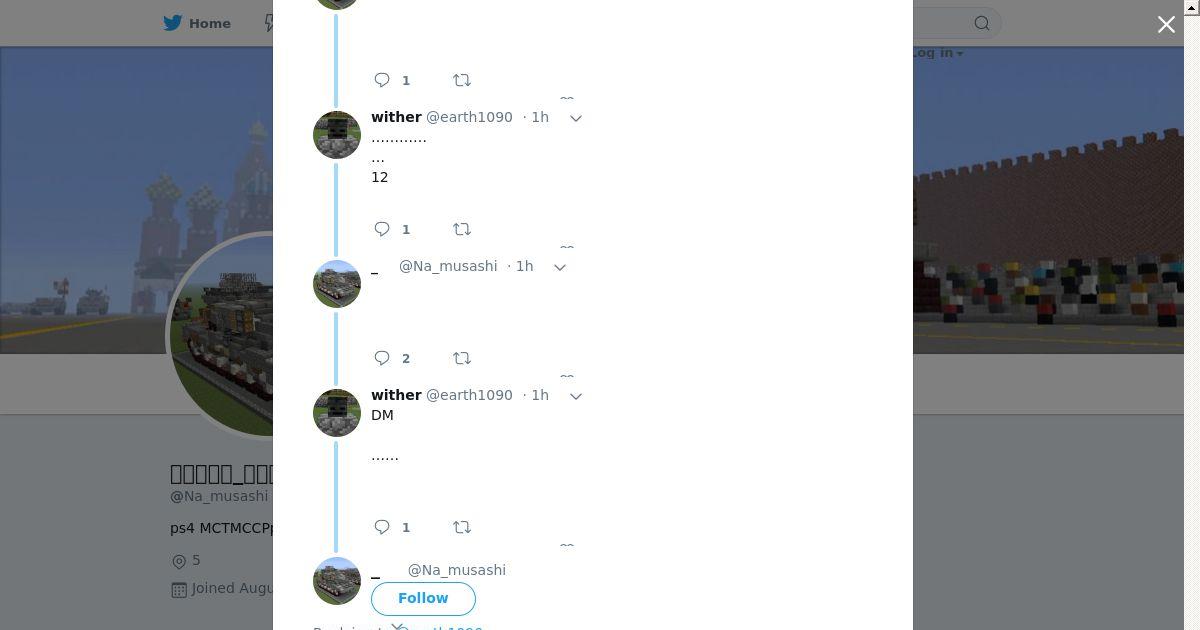Follow the @Na_musashi account
The image size is (1200, 630).
(x=423, y=598)
